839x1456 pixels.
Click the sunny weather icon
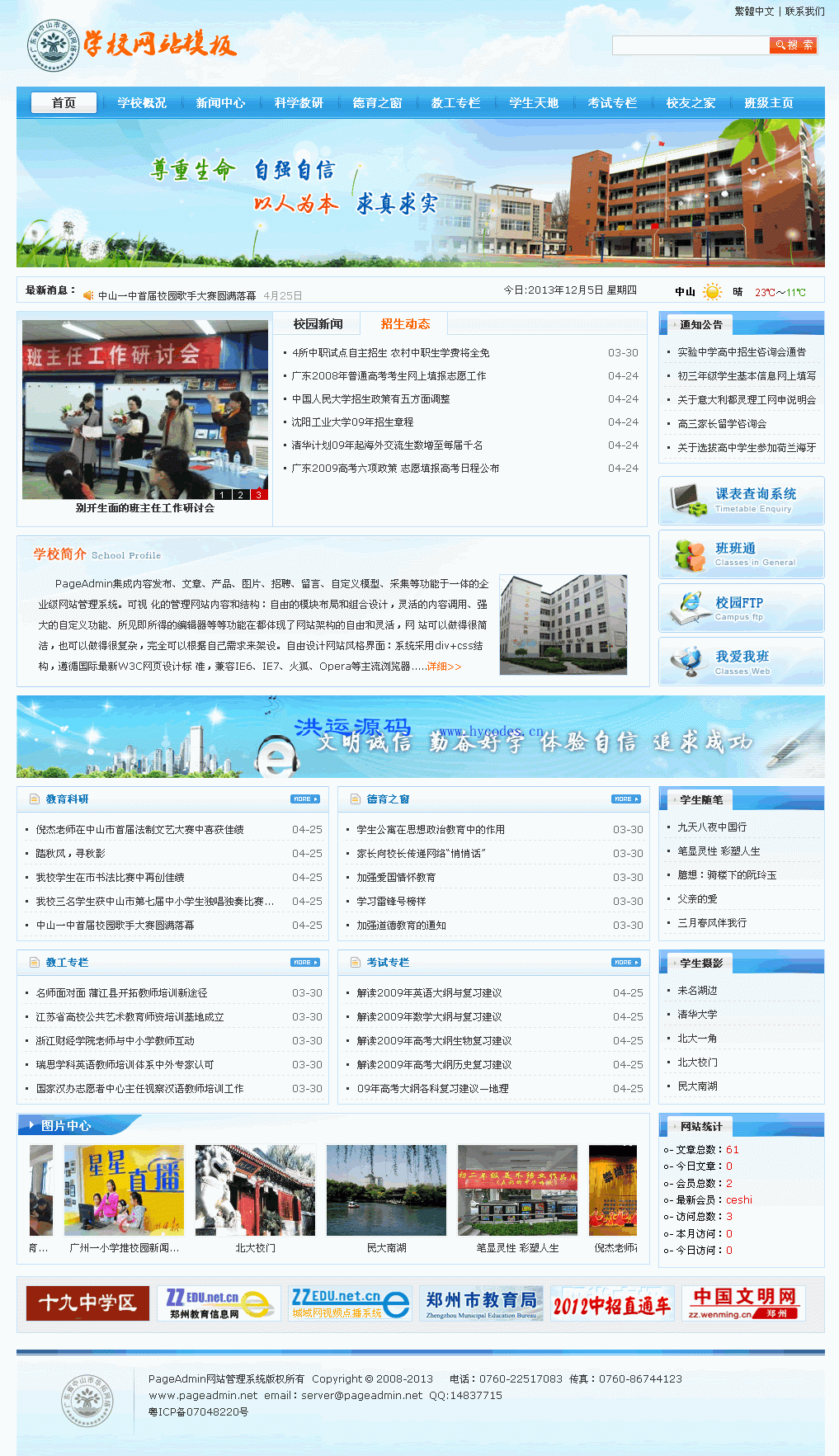click(x=712, y=291)
